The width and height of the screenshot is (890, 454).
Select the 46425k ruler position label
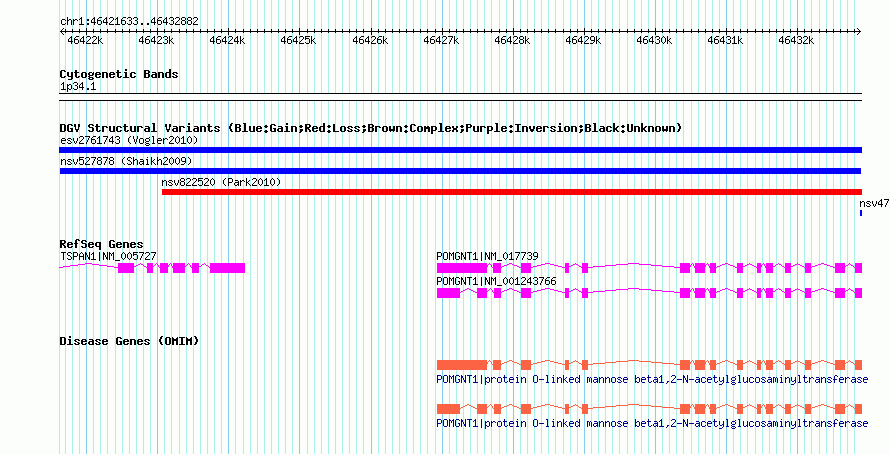[x=299, y=40]
